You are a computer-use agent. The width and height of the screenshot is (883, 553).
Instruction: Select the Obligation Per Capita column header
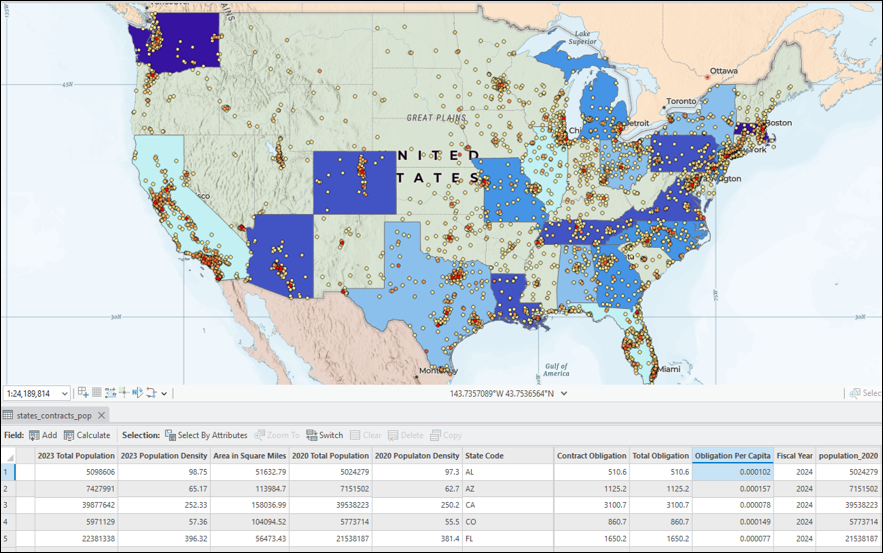(x=732, y=456)
